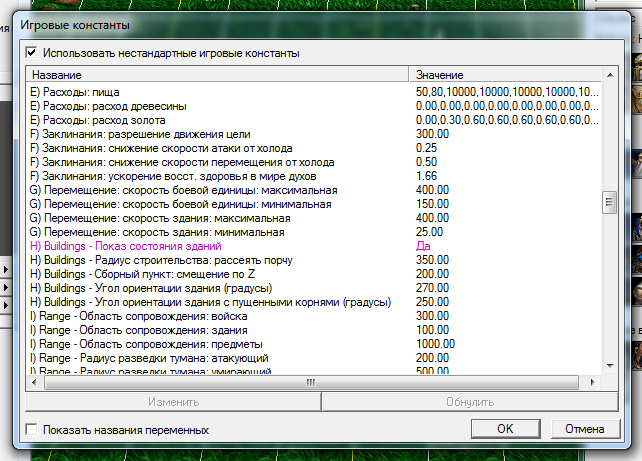Click value 0.50 in list

click(x=426, y=162)
